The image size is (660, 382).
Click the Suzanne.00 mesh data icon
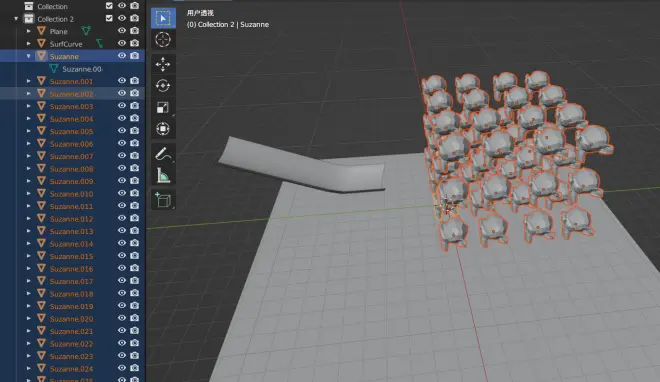[54, 69]
